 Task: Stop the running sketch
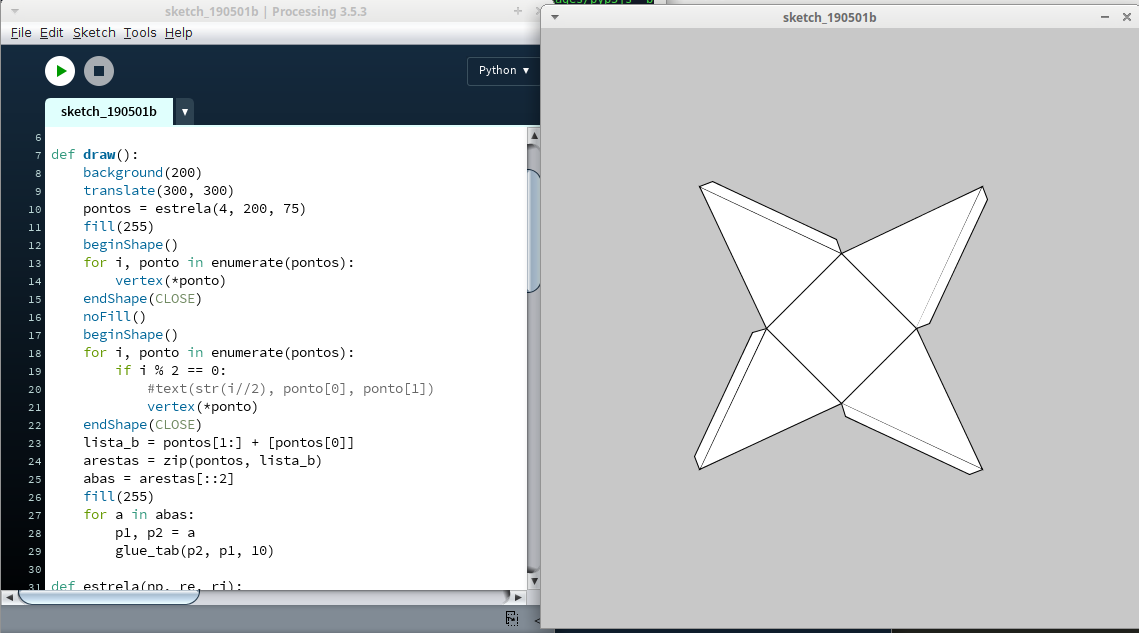[98, 71]
